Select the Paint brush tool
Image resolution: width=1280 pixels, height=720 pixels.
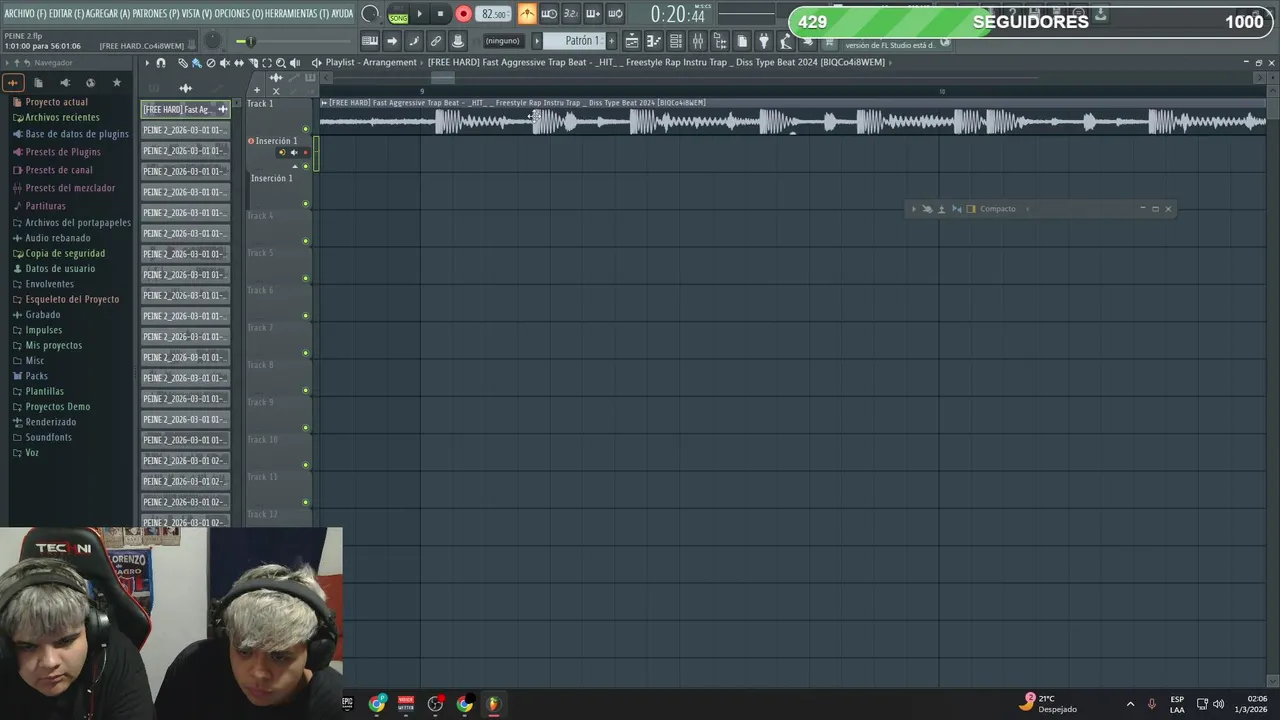click(x=197, y=63)
